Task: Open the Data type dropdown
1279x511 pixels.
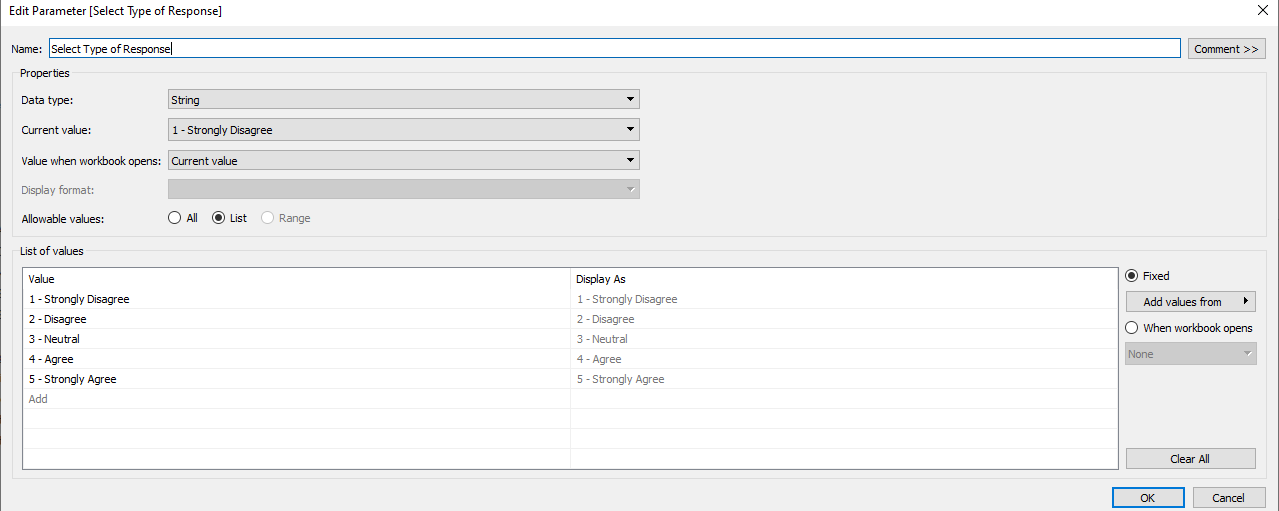Action: [404, 100]
